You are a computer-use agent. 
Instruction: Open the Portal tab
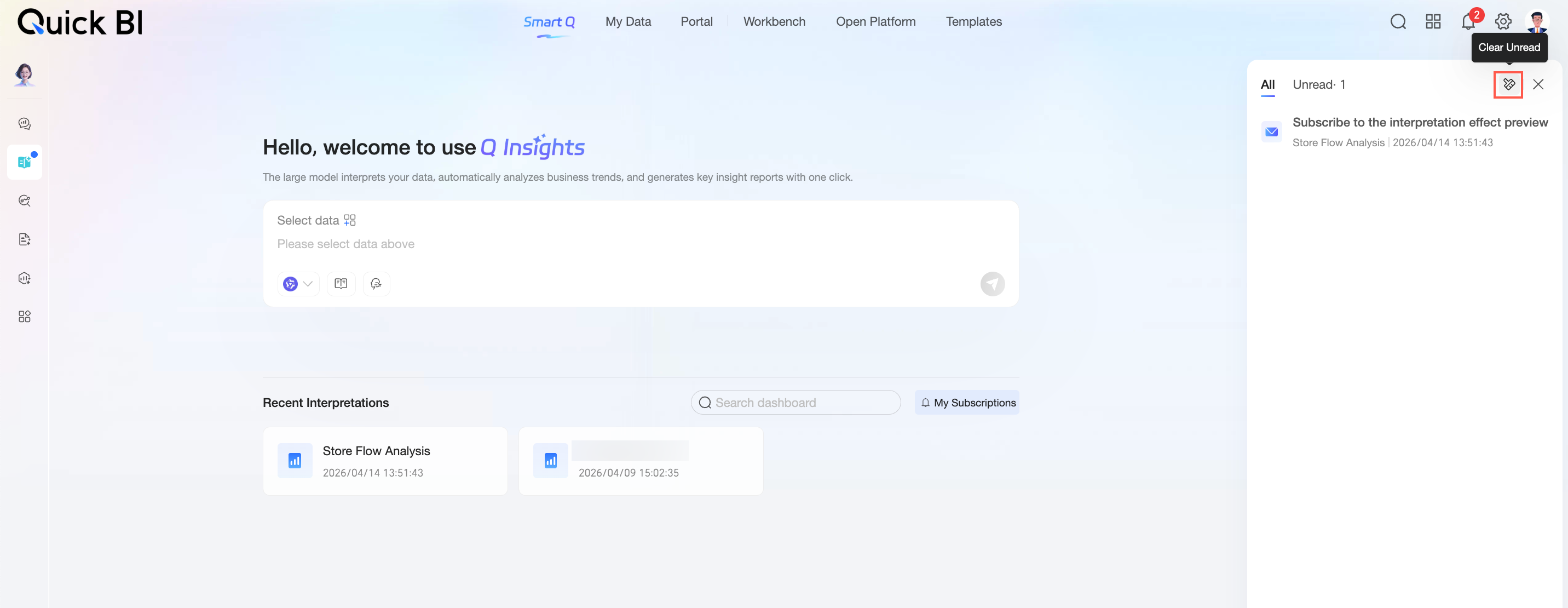tap(696, 22)
